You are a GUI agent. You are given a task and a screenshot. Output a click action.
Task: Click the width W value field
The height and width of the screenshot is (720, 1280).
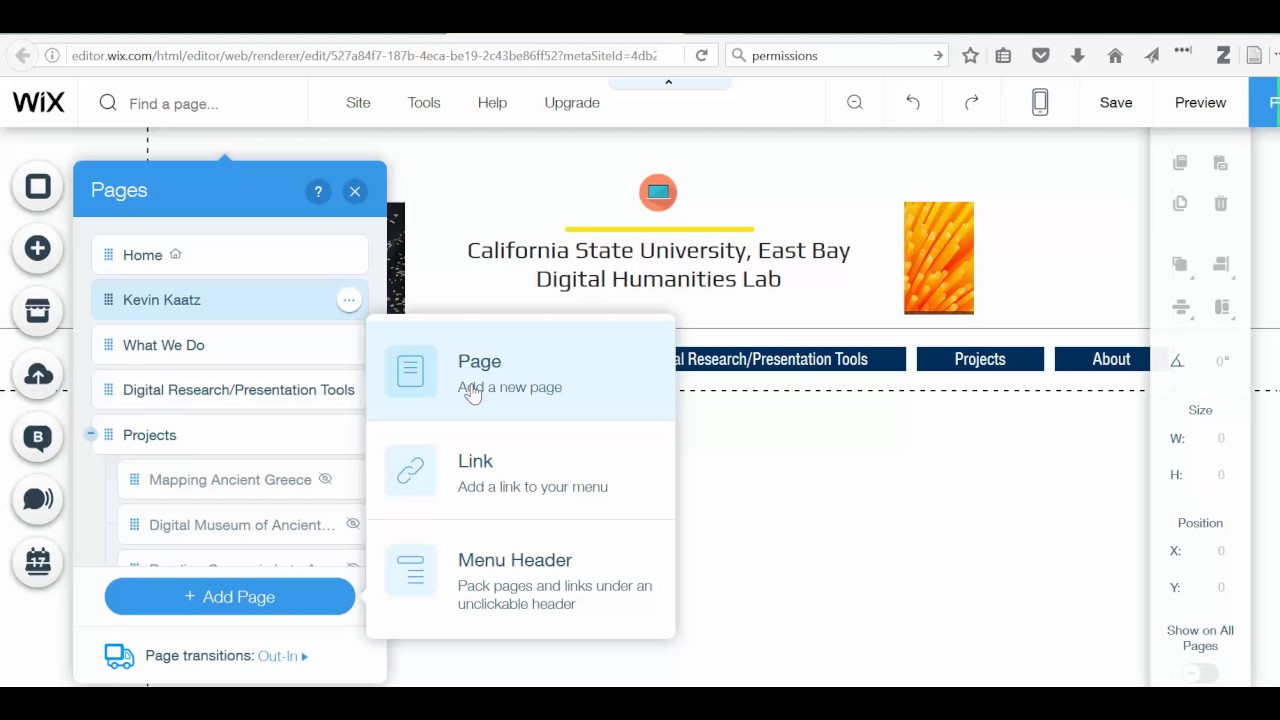click(1221, 438)
